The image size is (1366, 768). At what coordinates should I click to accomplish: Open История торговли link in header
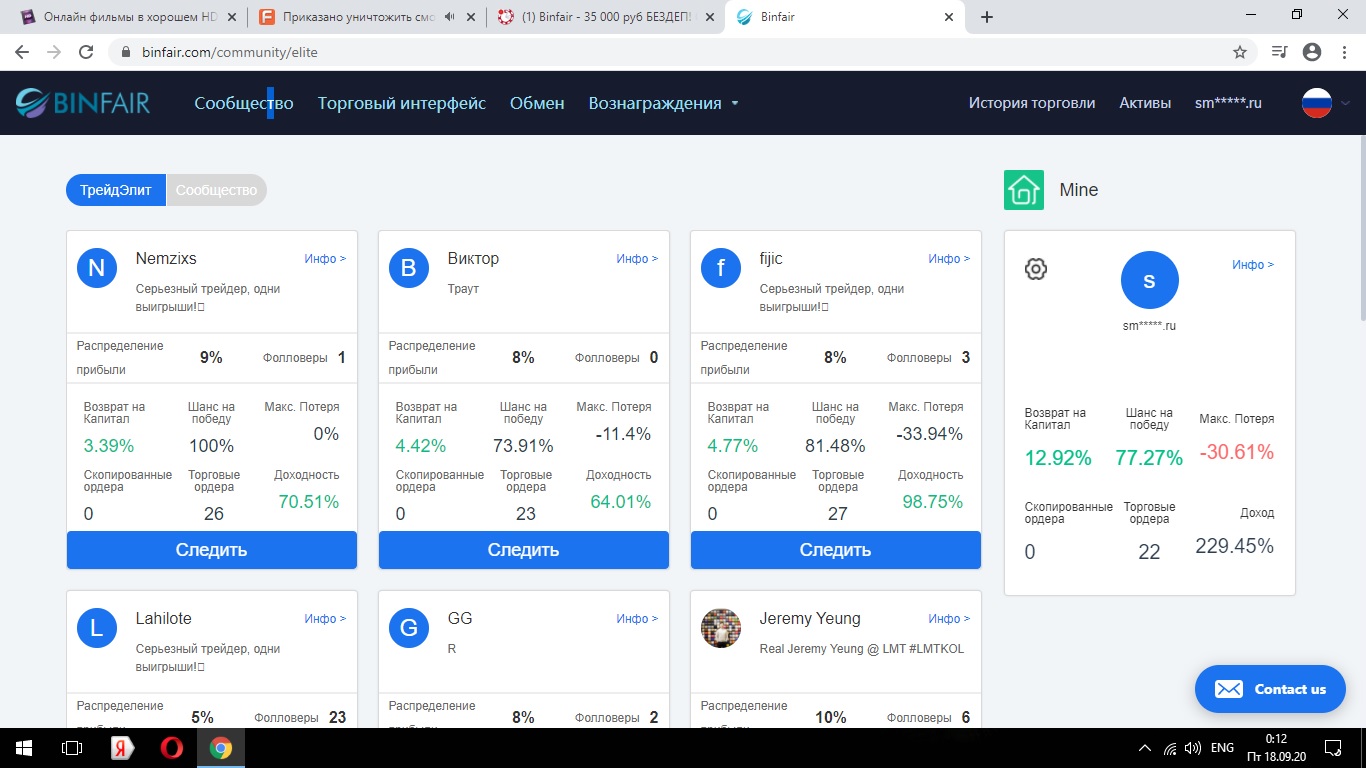tap(1031, 103)
